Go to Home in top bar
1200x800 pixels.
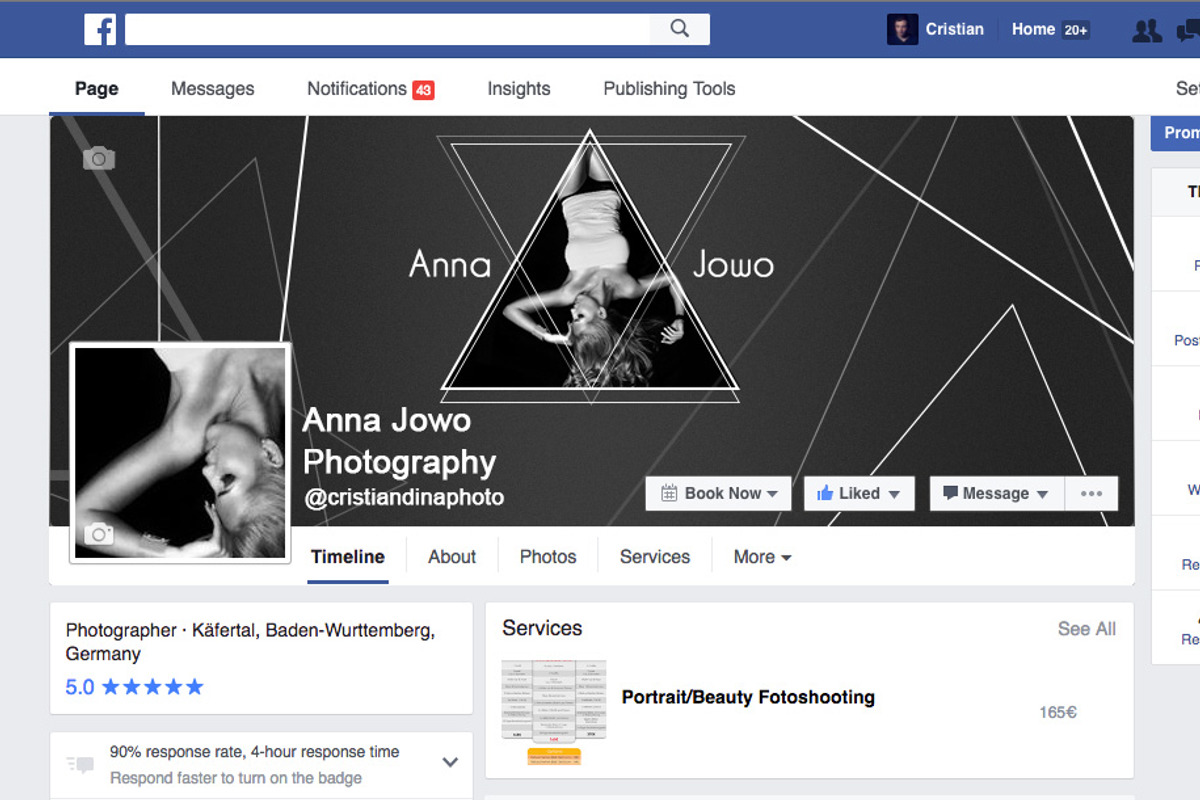coord(1033,29)
